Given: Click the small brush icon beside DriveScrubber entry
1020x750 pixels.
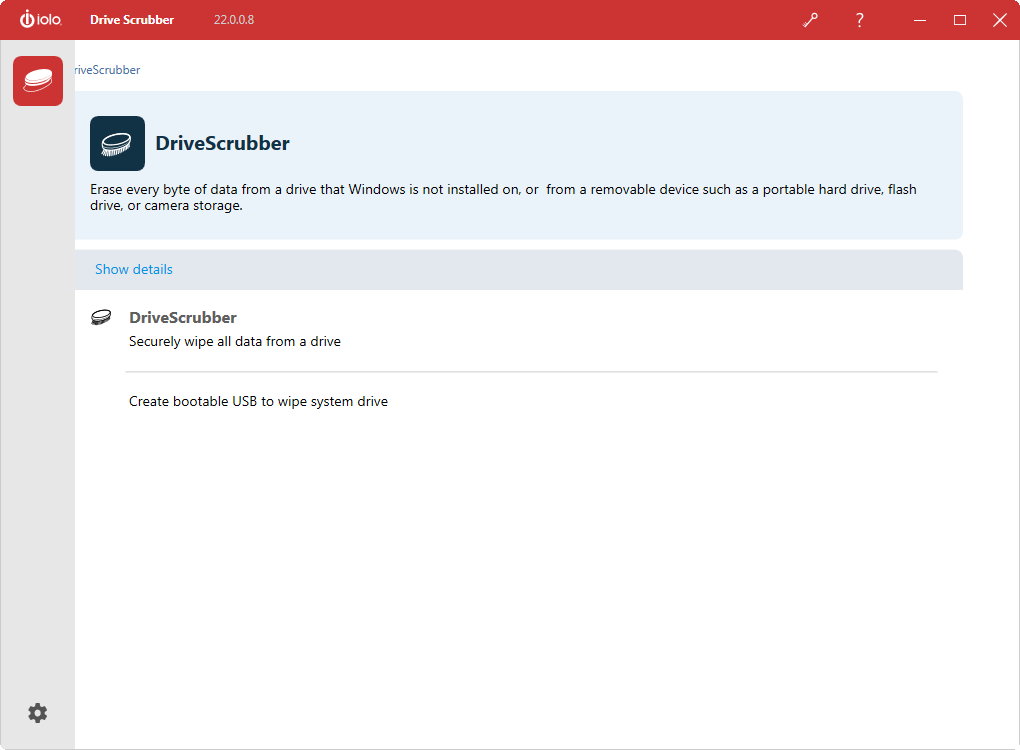Looking at the screenshot, I should tap(101, 317).
